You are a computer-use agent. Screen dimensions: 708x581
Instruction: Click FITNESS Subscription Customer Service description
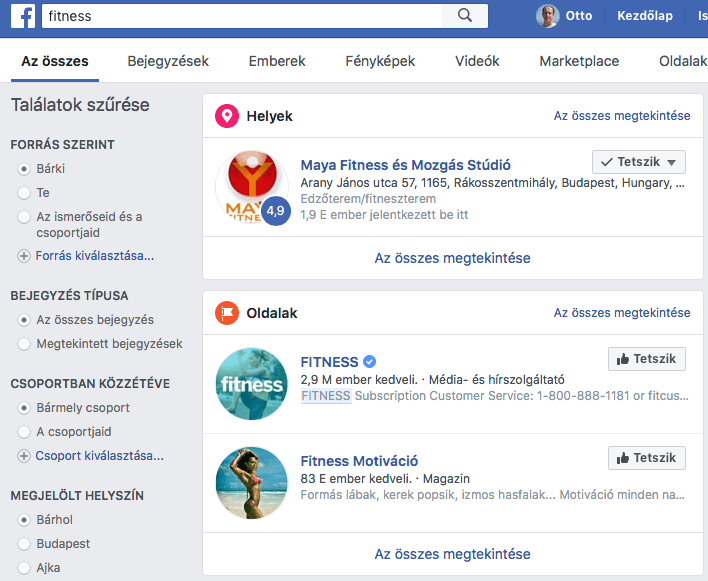494,396
